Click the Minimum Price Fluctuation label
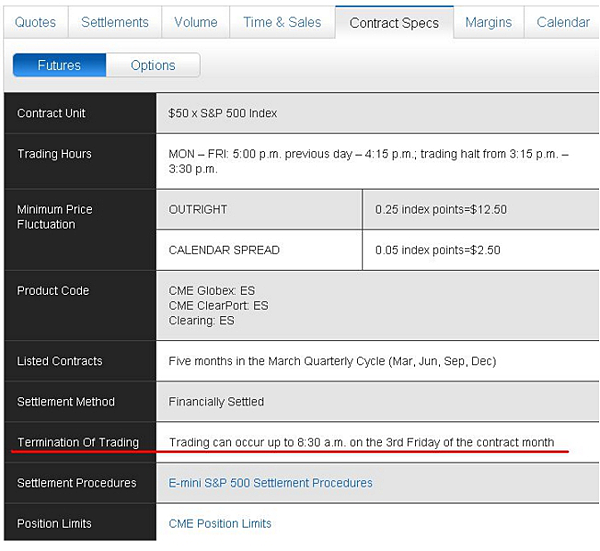The image size is (600, 551). pyautogui.click(x=55, y=217)
